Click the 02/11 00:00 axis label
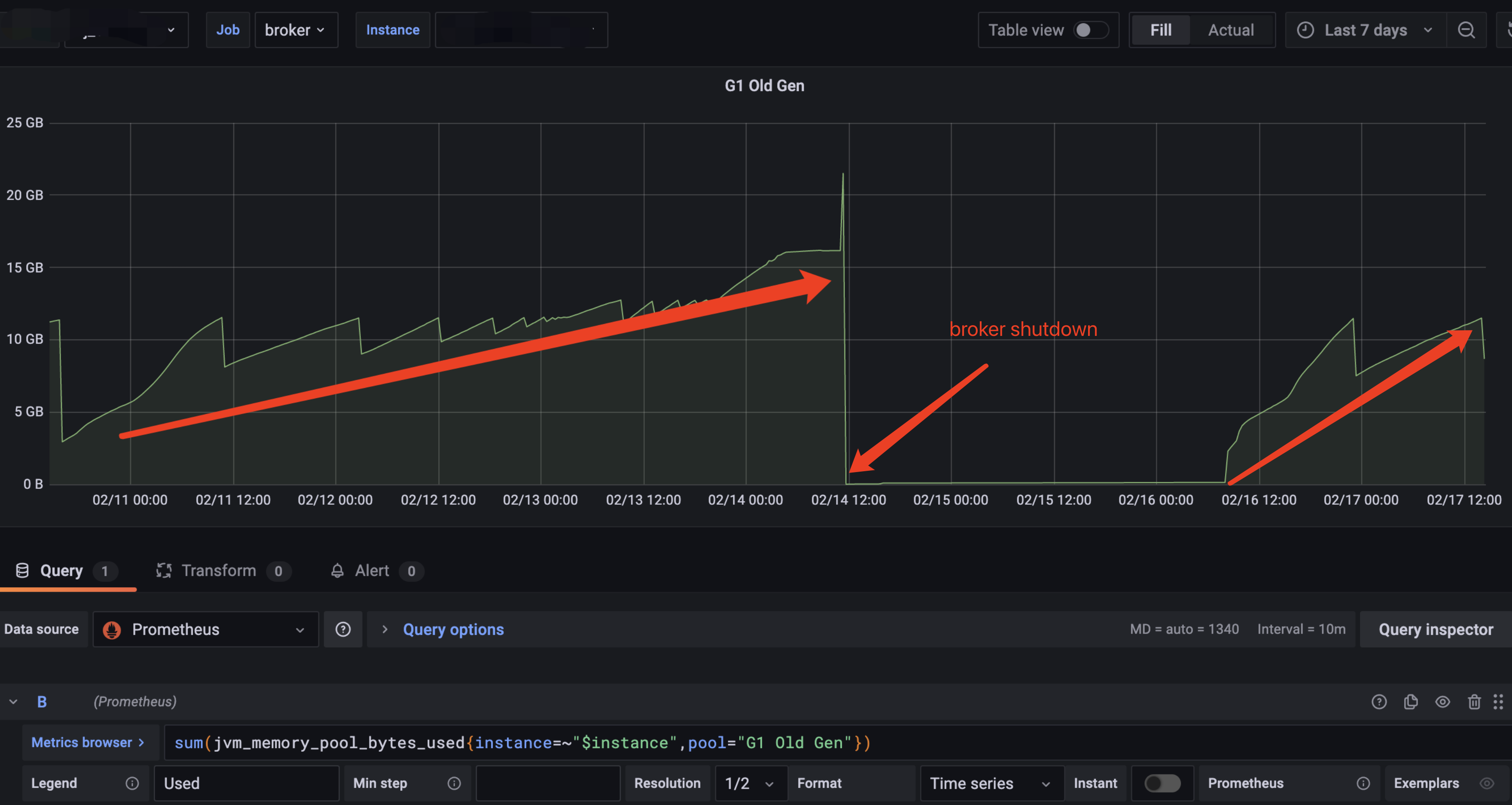The width and height of the screenshot is (1512, 805). [130, 500]
